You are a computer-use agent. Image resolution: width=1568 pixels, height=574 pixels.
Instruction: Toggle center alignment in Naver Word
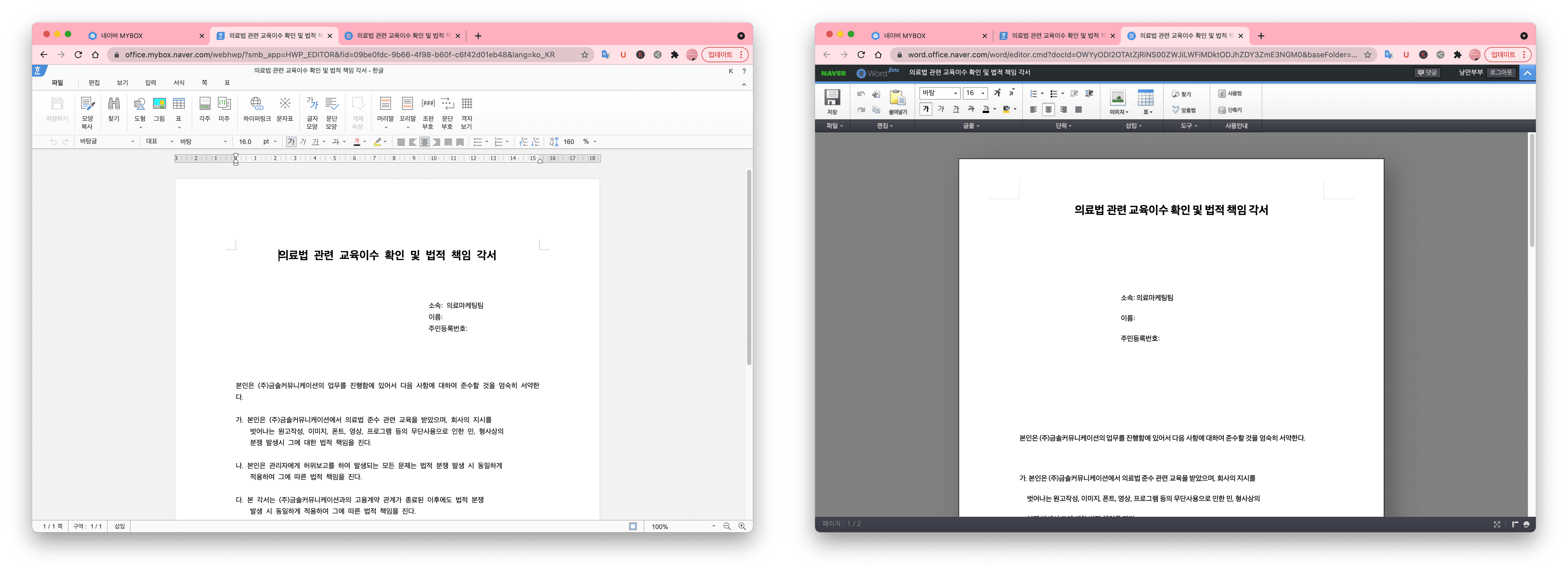pyautogui.click(x=1048, y=109)
